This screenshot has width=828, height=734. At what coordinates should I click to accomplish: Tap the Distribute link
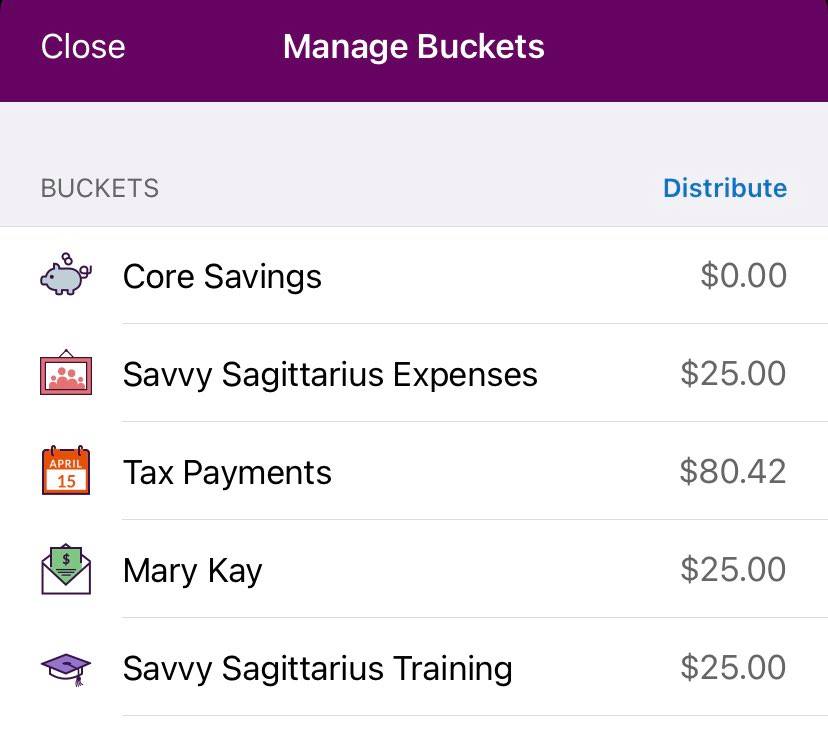point(725,188)
